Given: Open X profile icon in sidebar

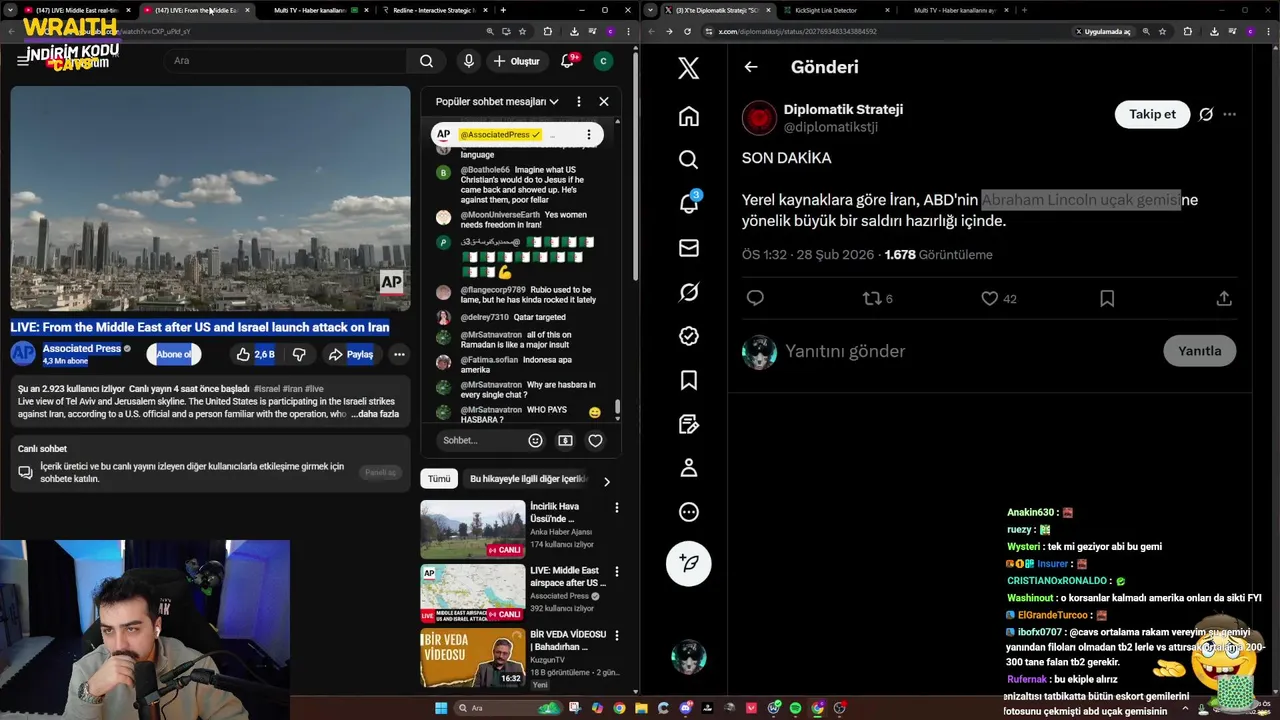Looking at the screenshot, I should [688, 468].
